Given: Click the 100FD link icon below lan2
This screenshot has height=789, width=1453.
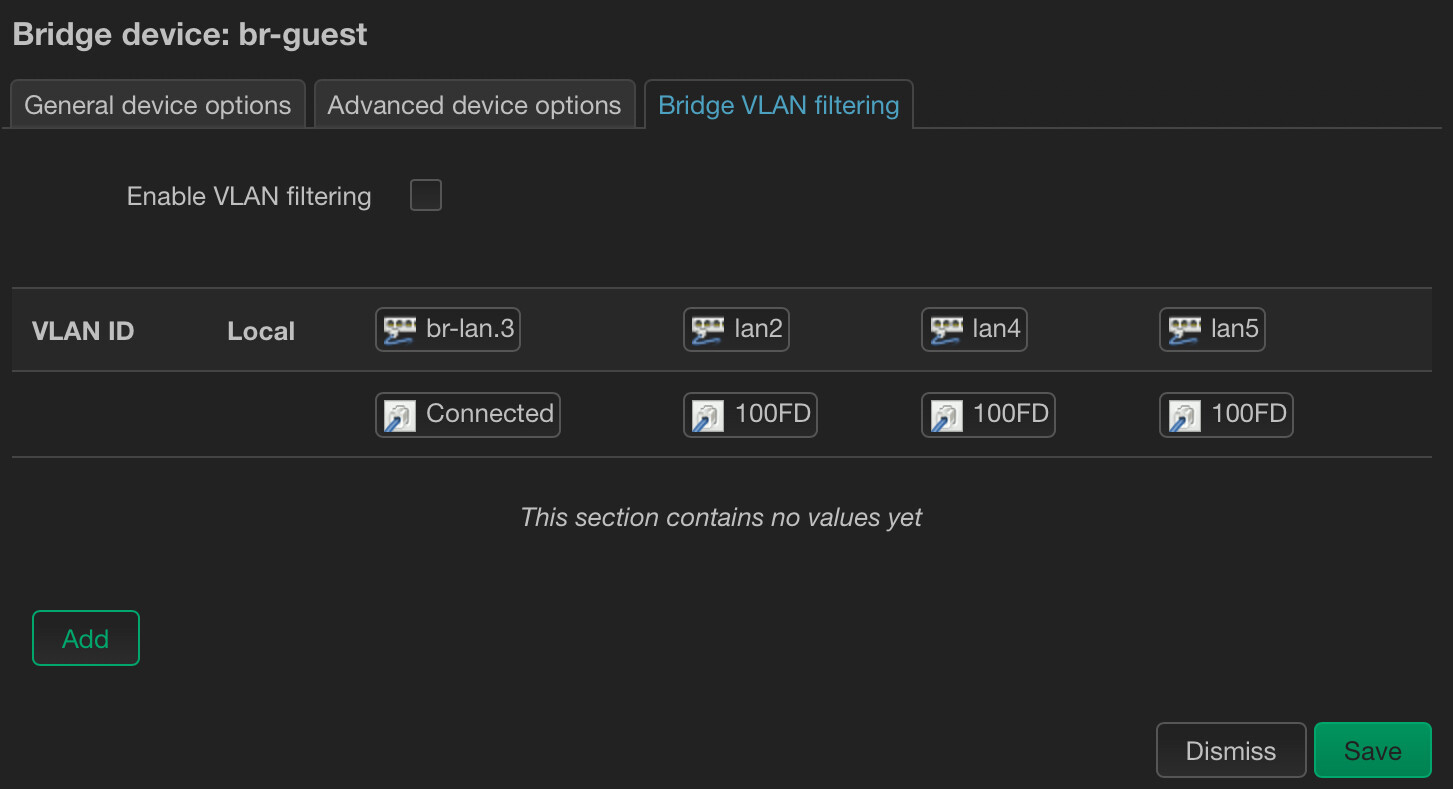Looking at the screenshot, I should (x=708, y=415).
